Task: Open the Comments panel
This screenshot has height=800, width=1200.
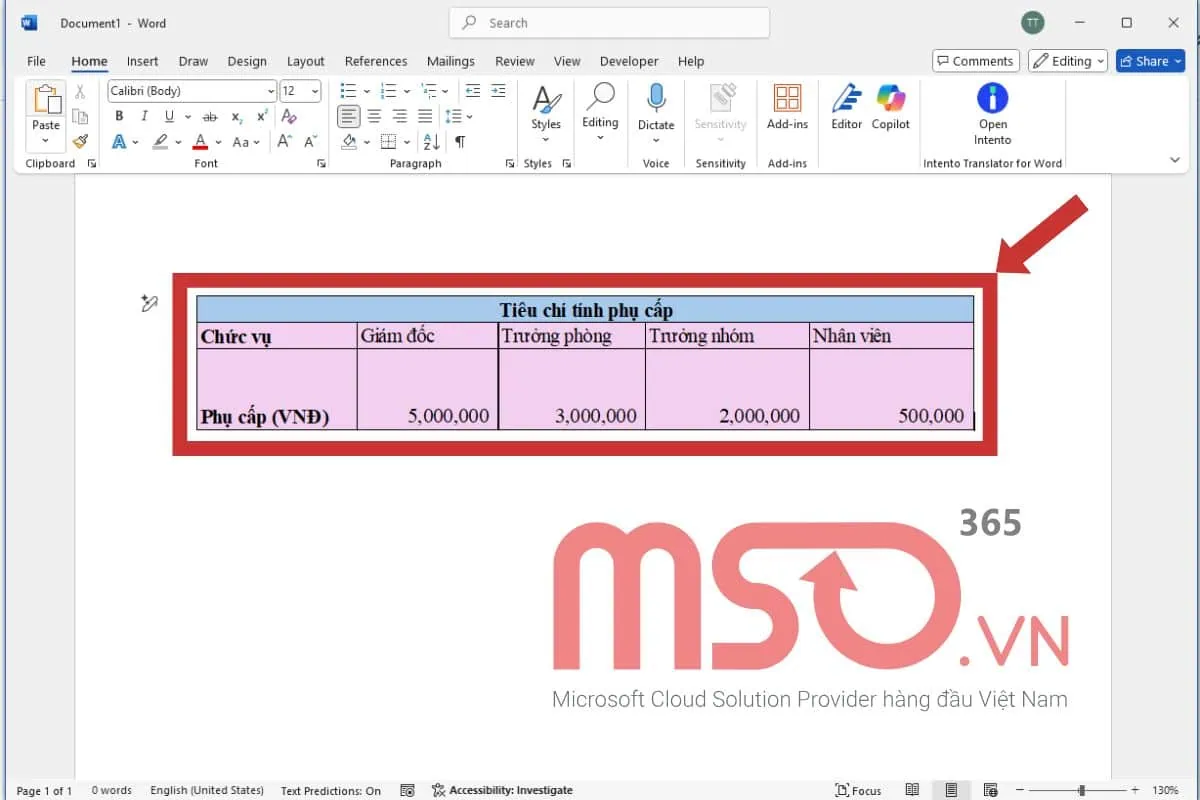Action: pyautogui.click(x=975, y=61)
